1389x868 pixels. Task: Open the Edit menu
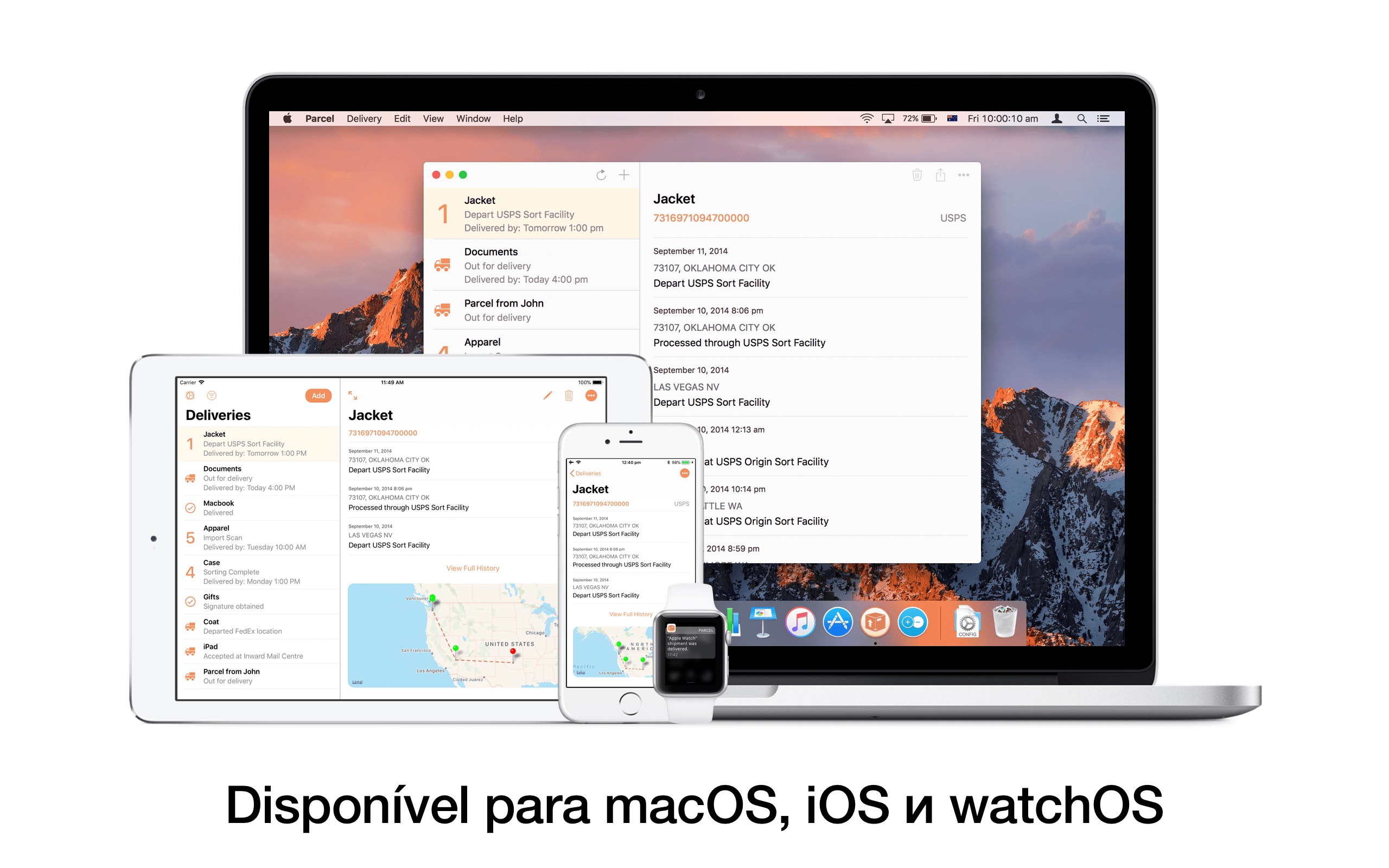(x=402, y=119)
